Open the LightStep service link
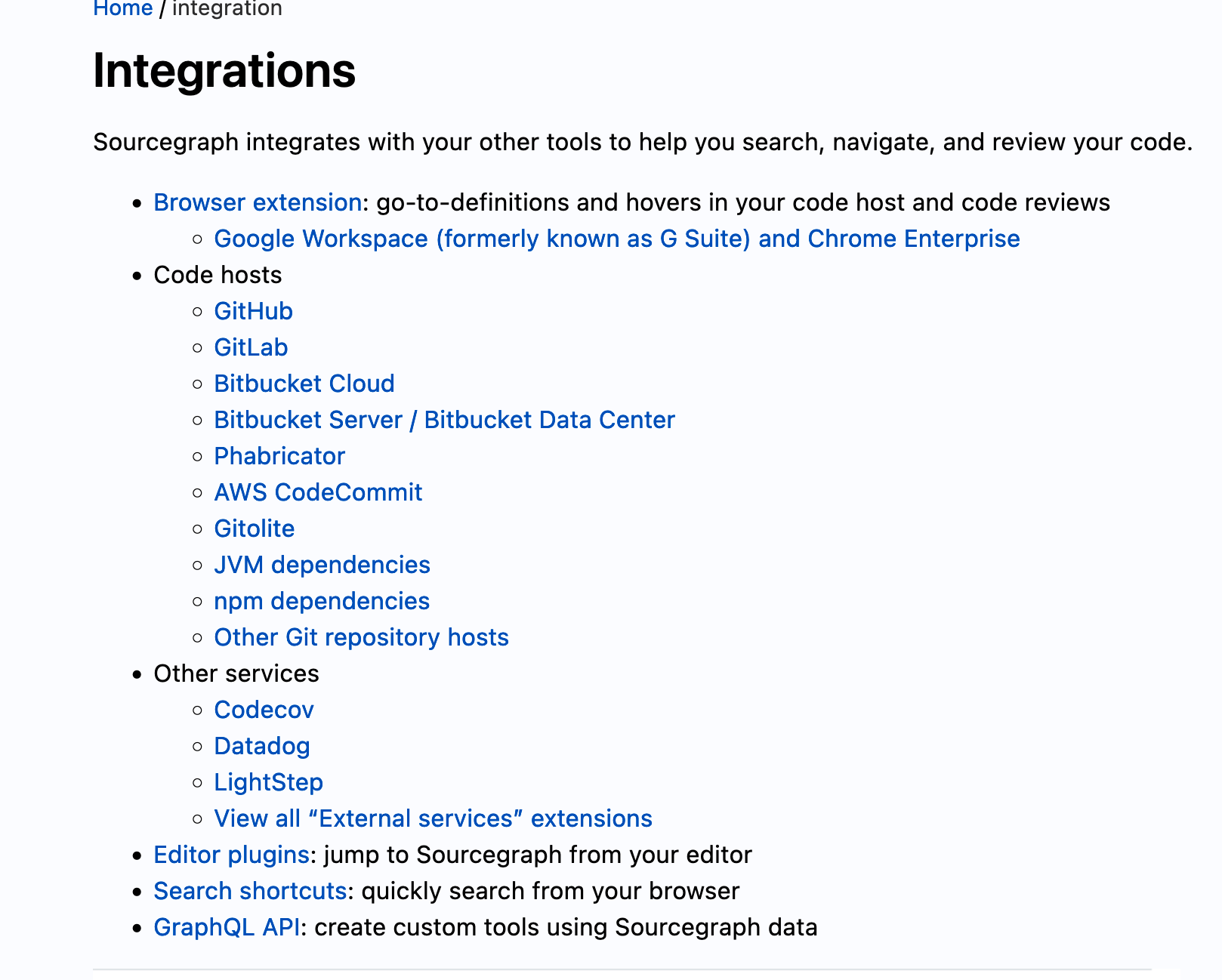Image resolution: width=1222 pixels, height=980 pixels. coord(268,782)
